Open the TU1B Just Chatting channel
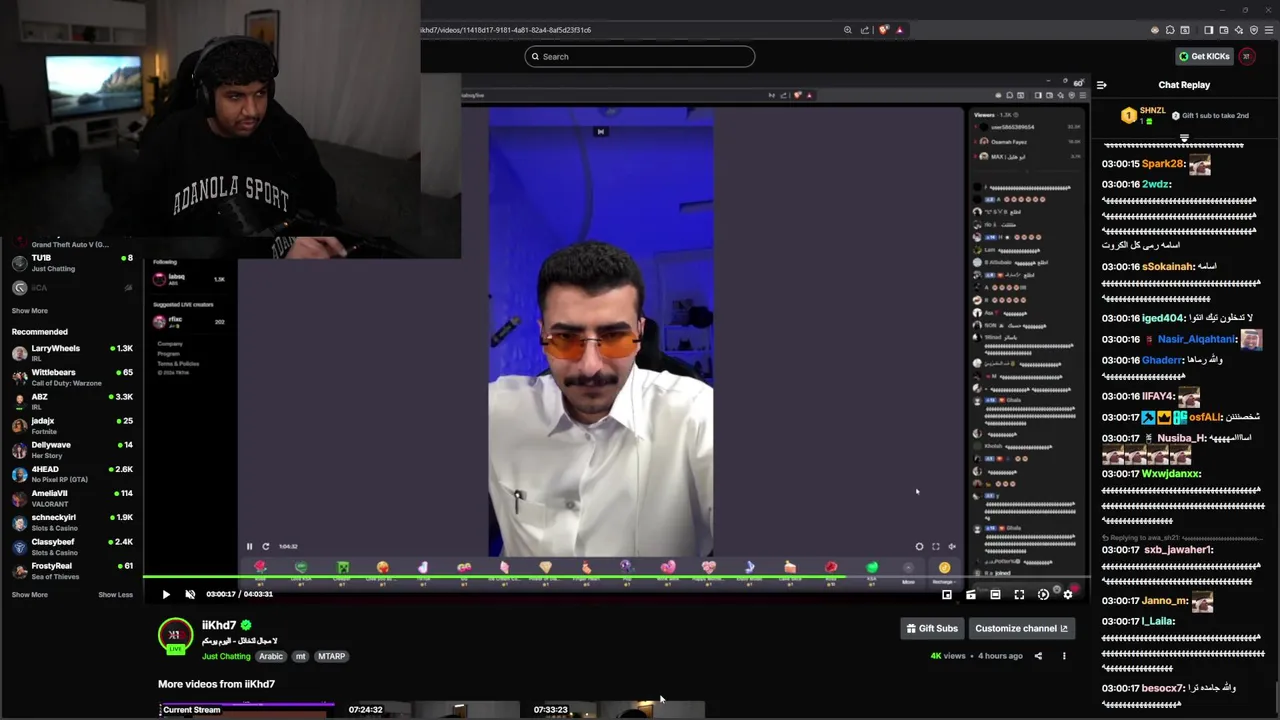Viewport: 1280px width, 720px height. tap(72, 263)
